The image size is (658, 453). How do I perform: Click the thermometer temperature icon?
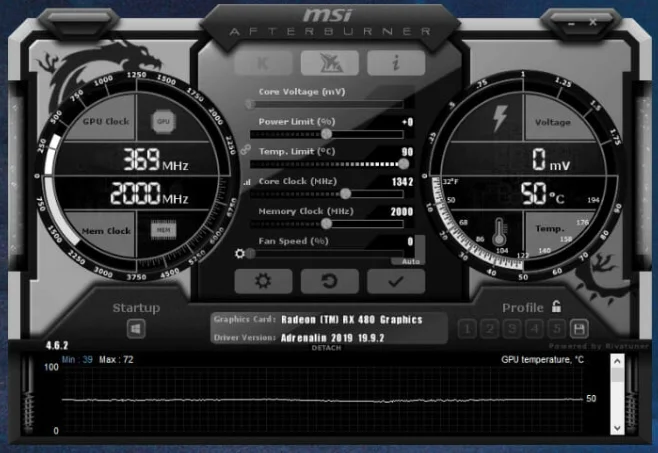(x=499, y=233)
